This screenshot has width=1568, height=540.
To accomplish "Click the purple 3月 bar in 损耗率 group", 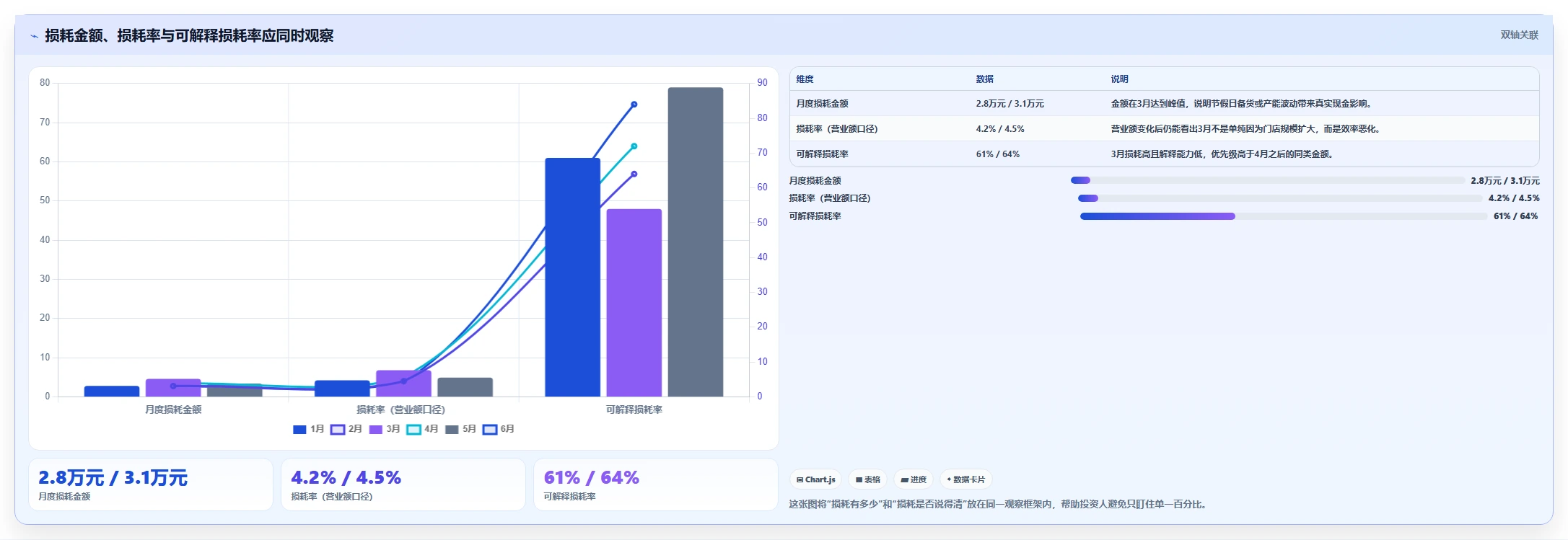I will pyautogui.click(x=403, y=384).
